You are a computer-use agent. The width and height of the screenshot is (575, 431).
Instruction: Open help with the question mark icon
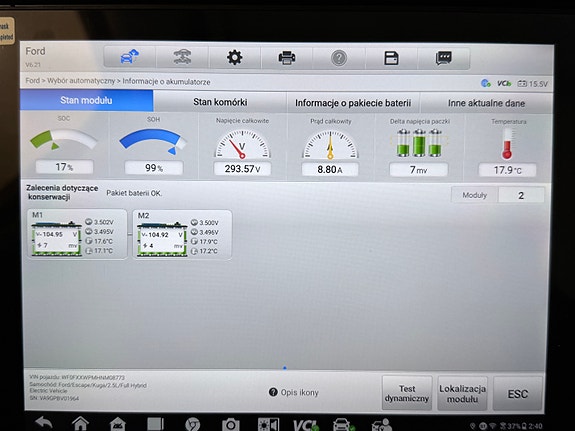(339, 58)
